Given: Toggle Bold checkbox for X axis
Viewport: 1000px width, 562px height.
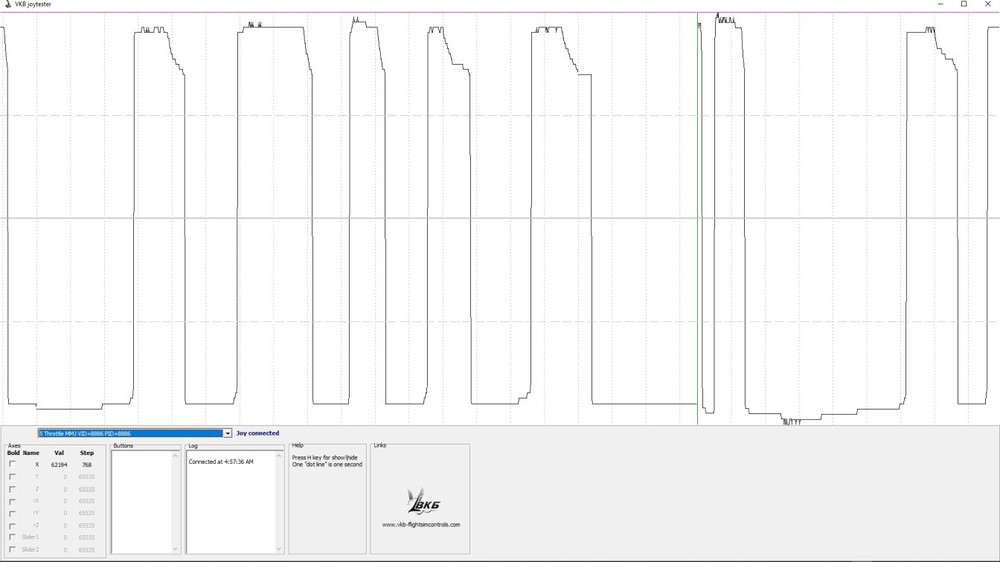Looking at the screenshot, I should (x=12, y=464).
